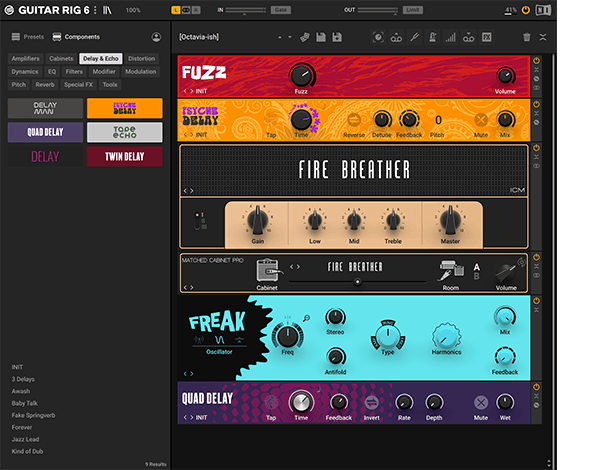600x470 pixels.
Task: Enable the input Gate
Action: [280, 10]
